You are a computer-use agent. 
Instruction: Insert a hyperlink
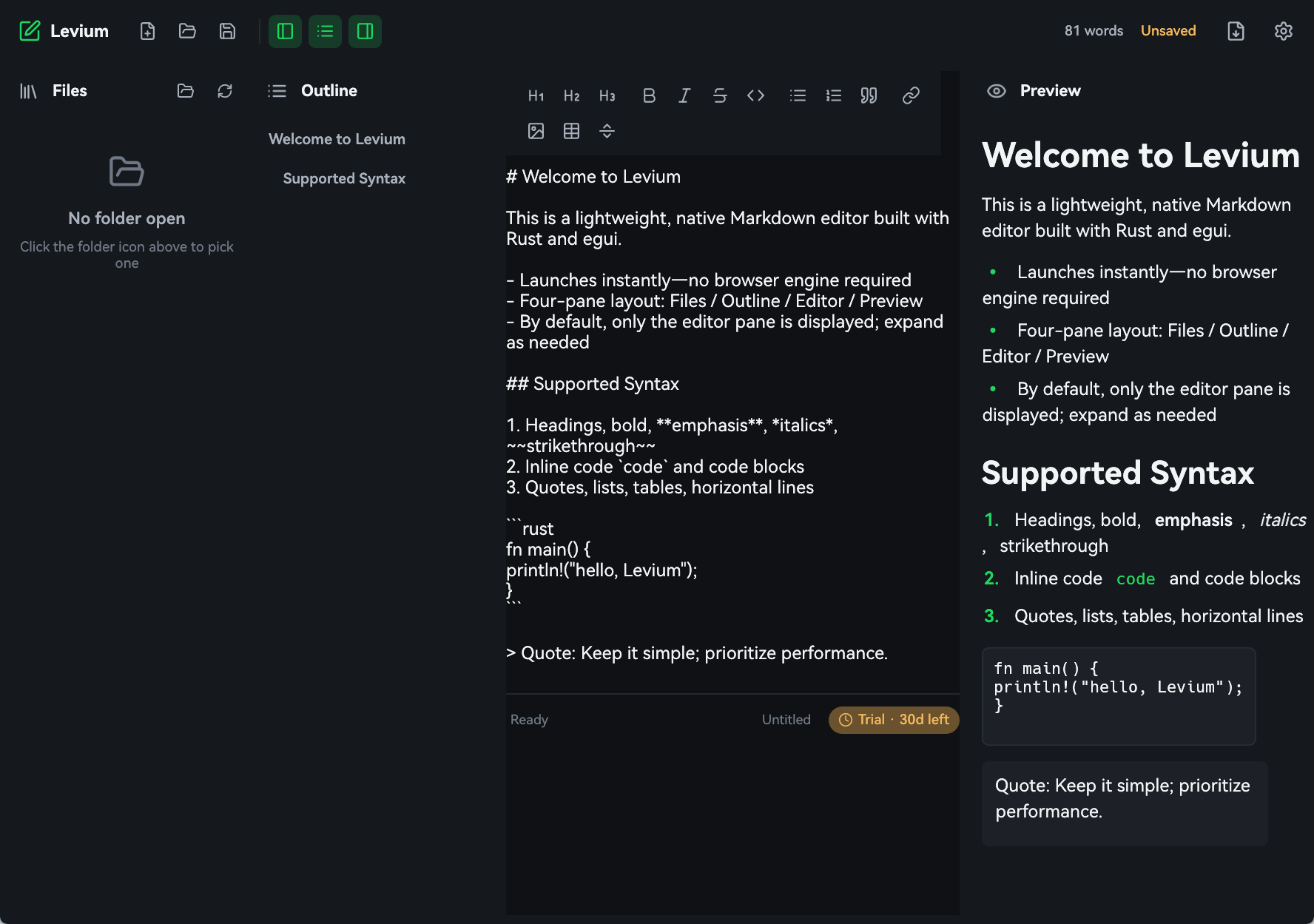(x=911, y=95)
